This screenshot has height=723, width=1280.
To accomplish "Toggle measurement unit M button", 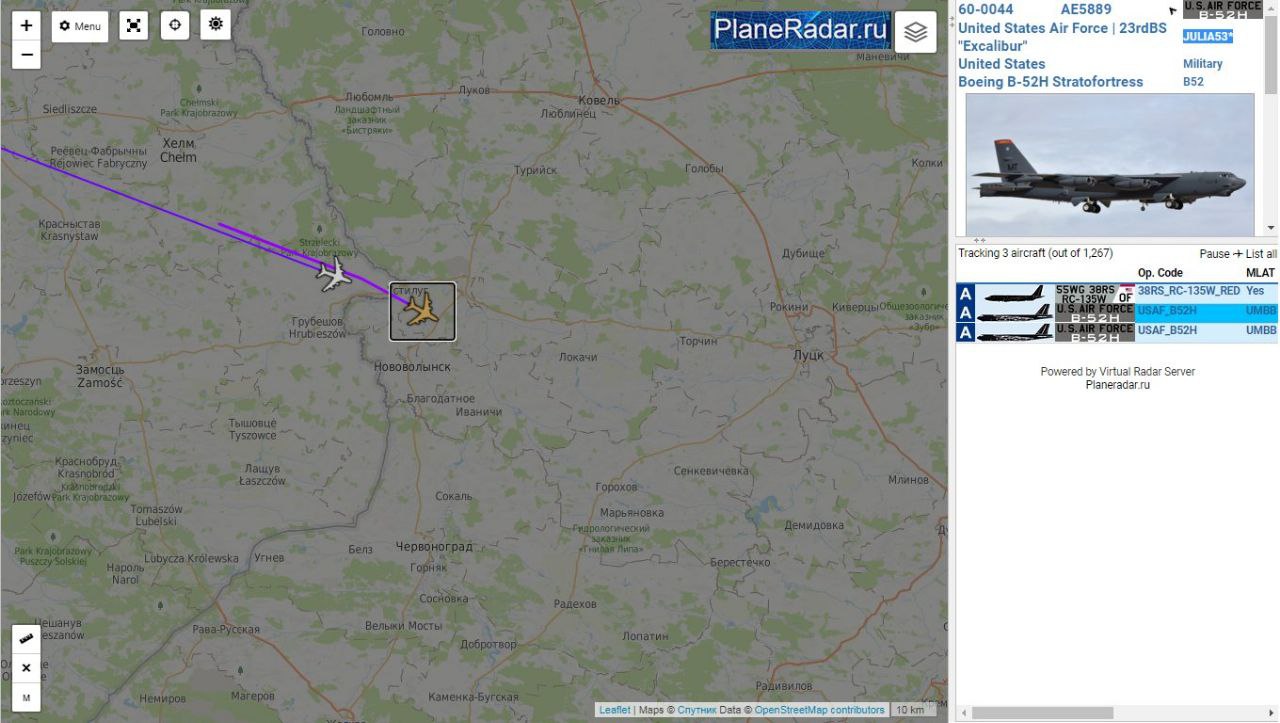I will [x=26, y=697].
